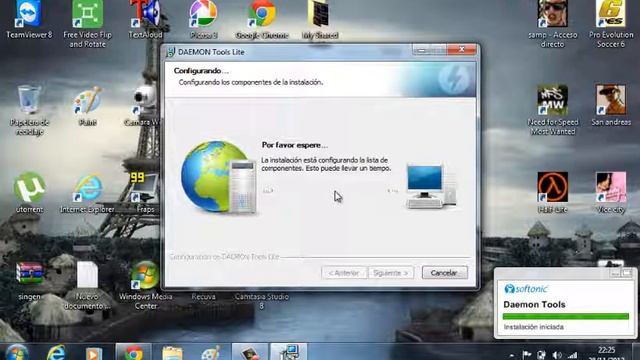Minimize the Softonic download popup

(615, 273)
